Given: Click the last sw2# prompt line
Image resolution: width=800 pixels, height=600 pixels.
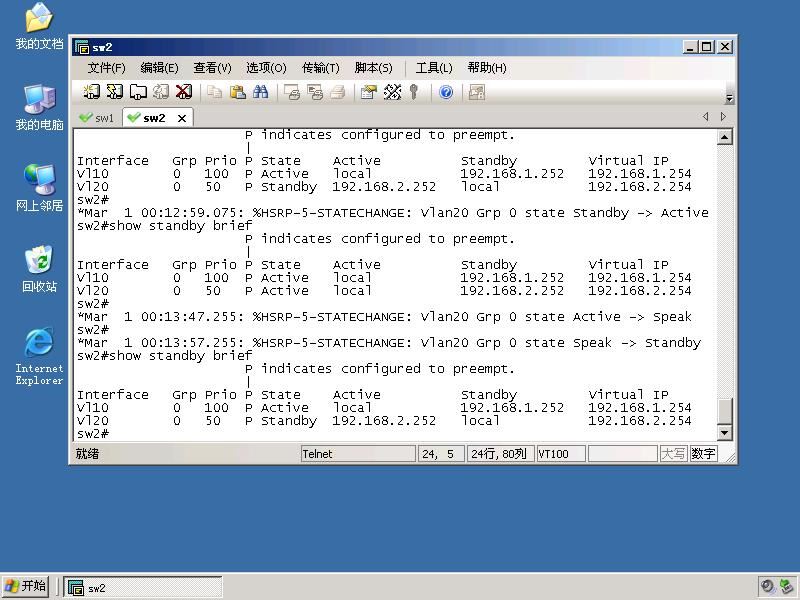Looking at the screenshot, I should (93, 434).
